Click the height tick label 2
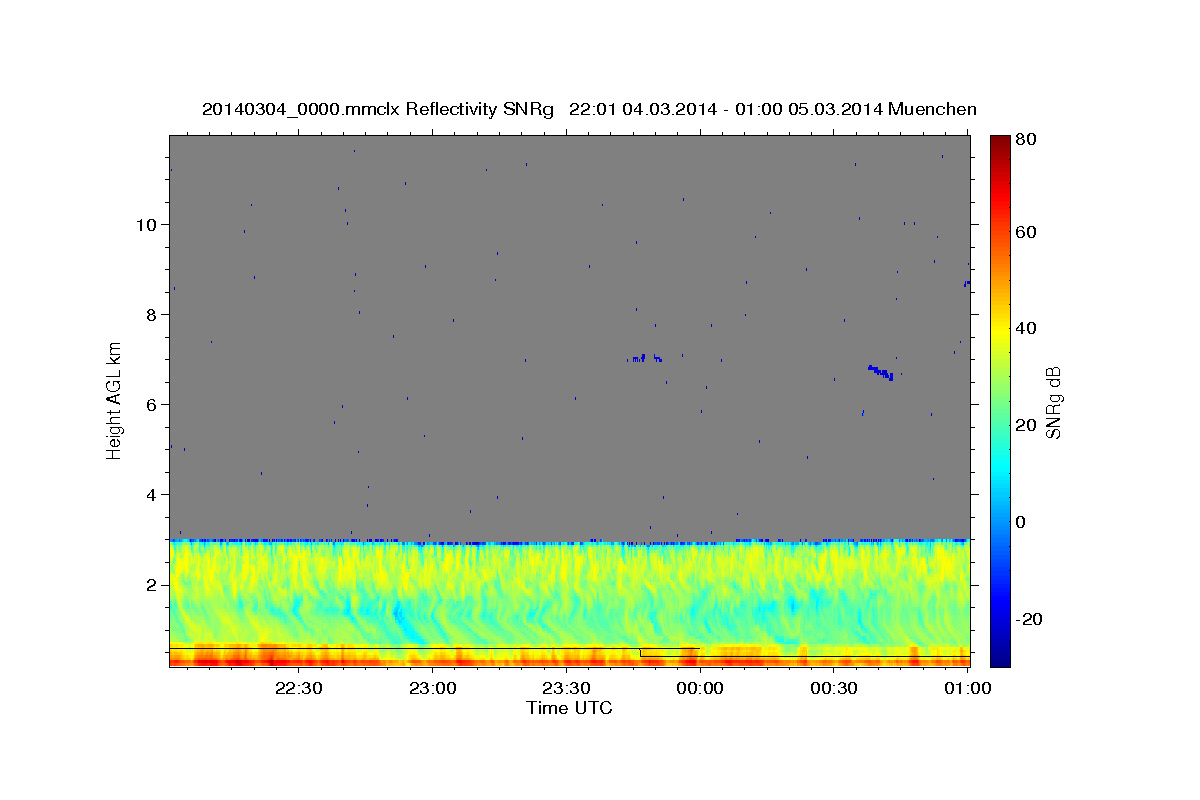Viewport: 1200px width, 800px height. tap(151, 584)
